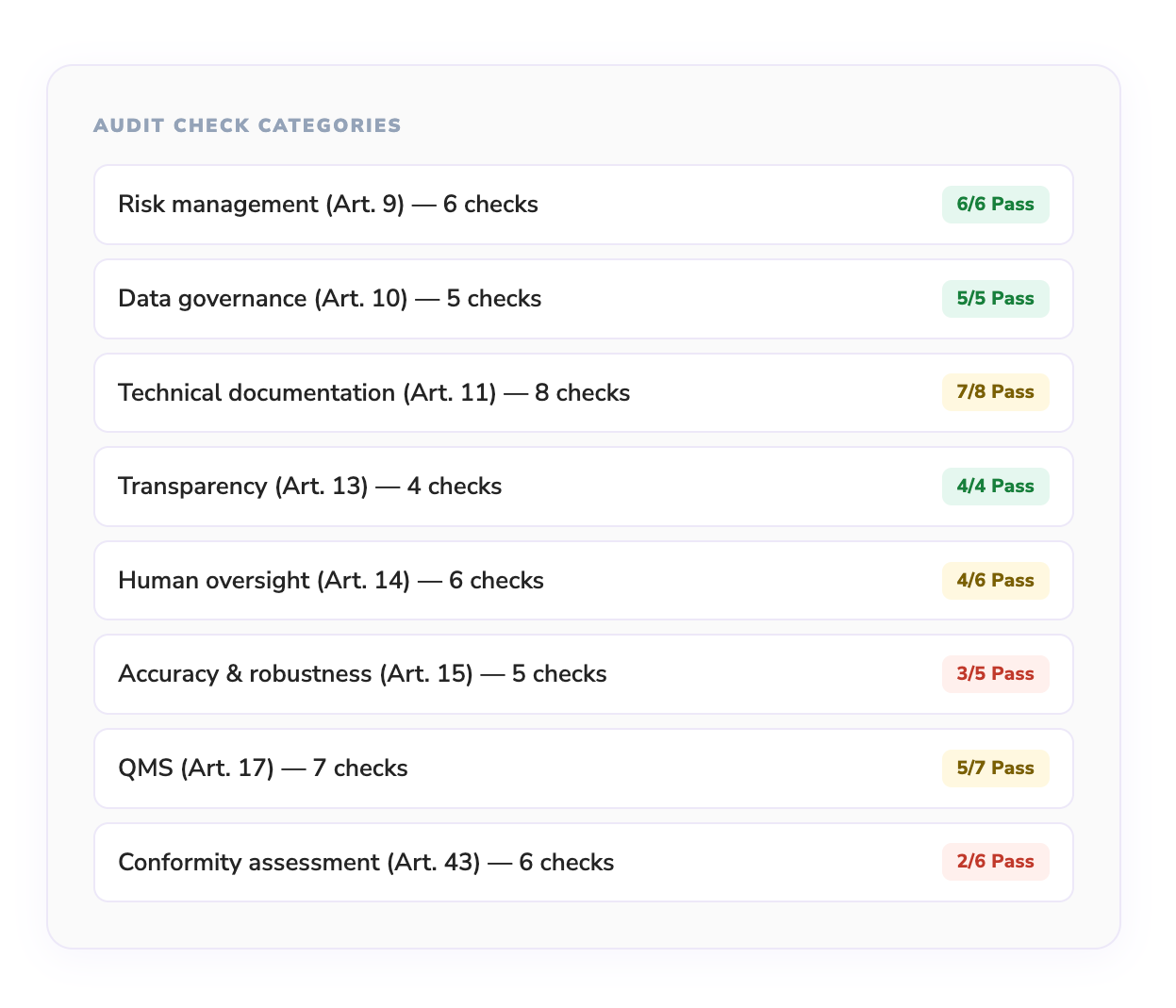The height and width of the screenshot is (1008, 1176).
Task: Click the "7 checks" count in QMS row
Action: (360, 768)
